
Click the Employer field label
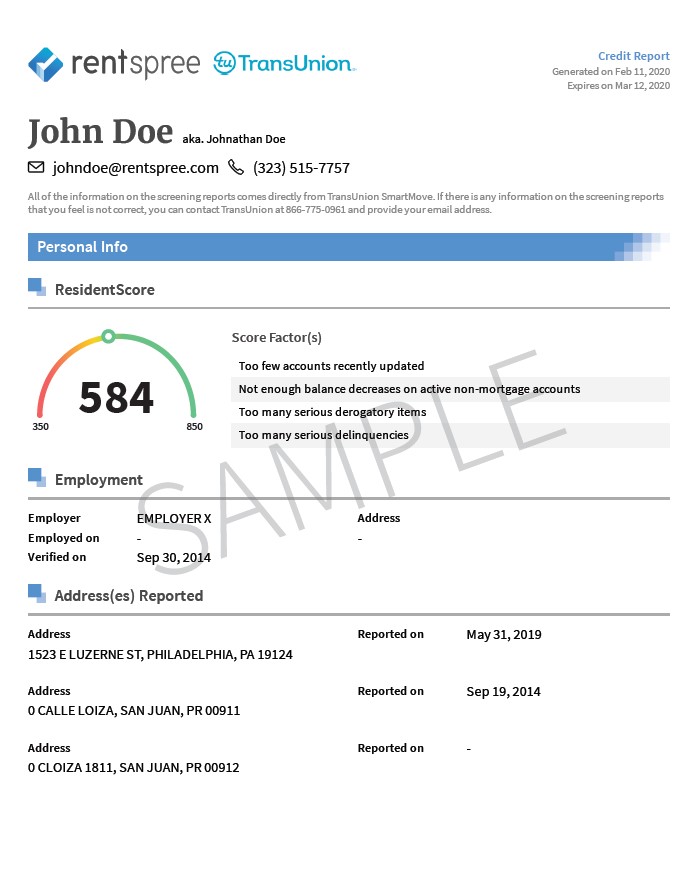tap(54, 518)
